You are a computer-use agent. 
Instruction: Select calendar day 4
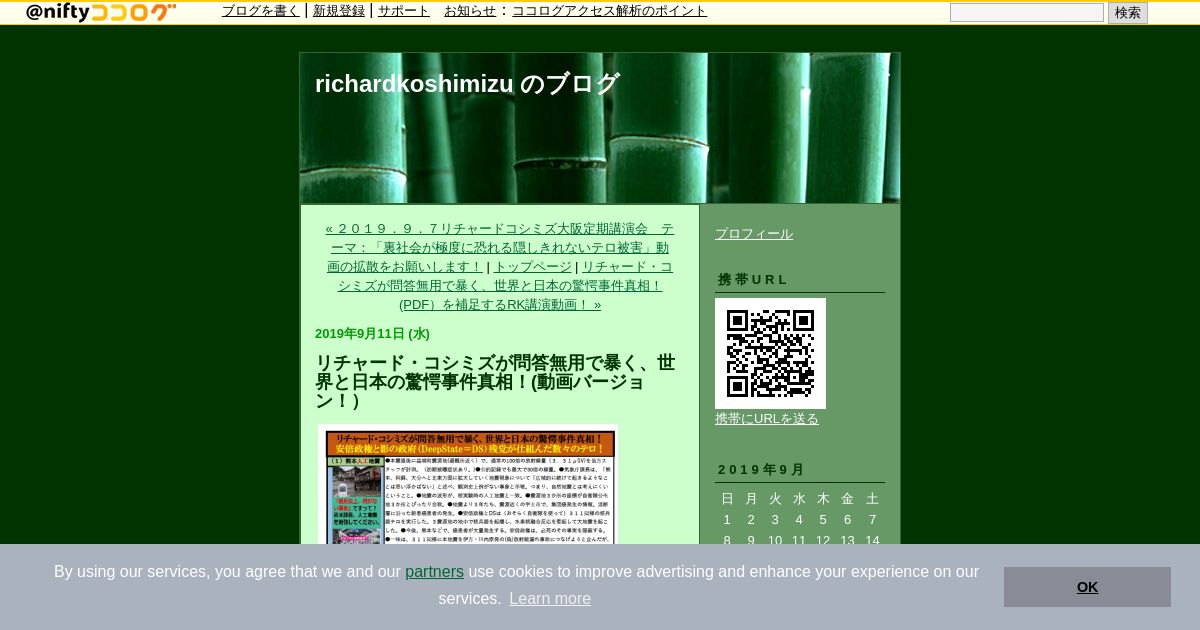point(799,520)
